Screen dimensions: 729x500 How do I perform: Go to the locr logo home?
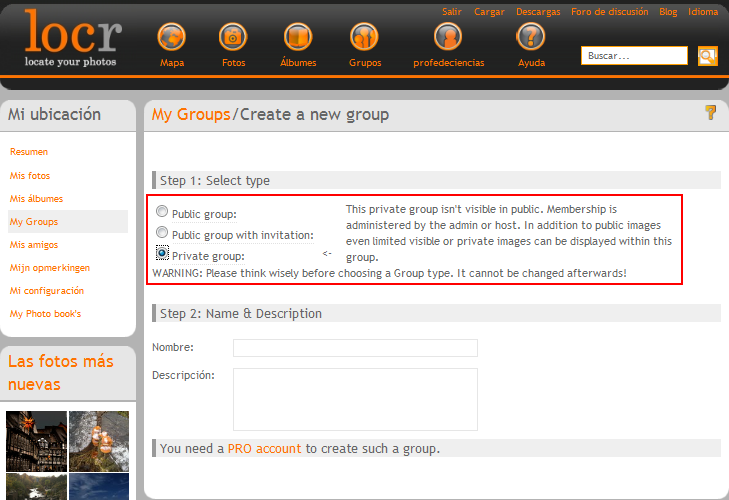[72, 38]
